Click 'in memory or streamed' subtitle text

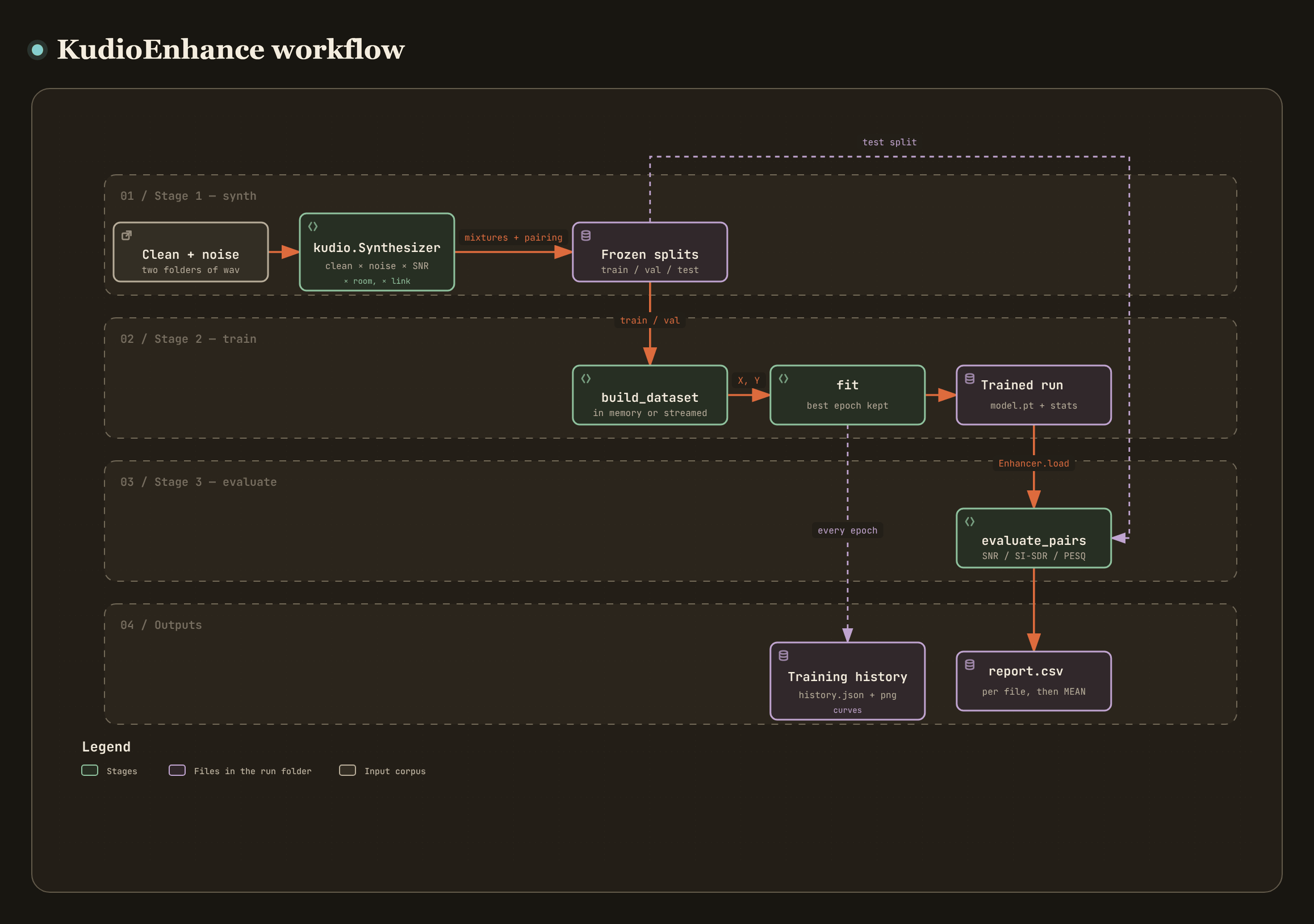point(650,413)
